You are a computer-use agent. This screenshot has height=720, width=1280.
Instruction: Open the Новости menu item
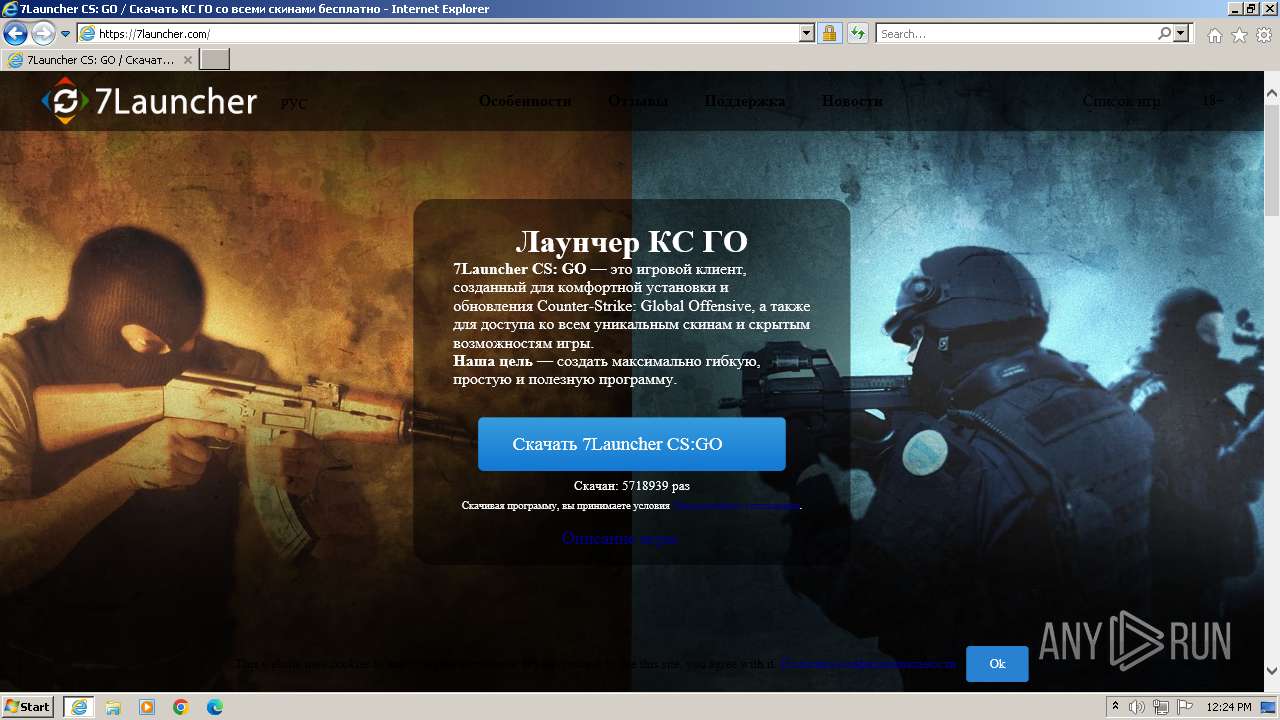tap(852, 101)
